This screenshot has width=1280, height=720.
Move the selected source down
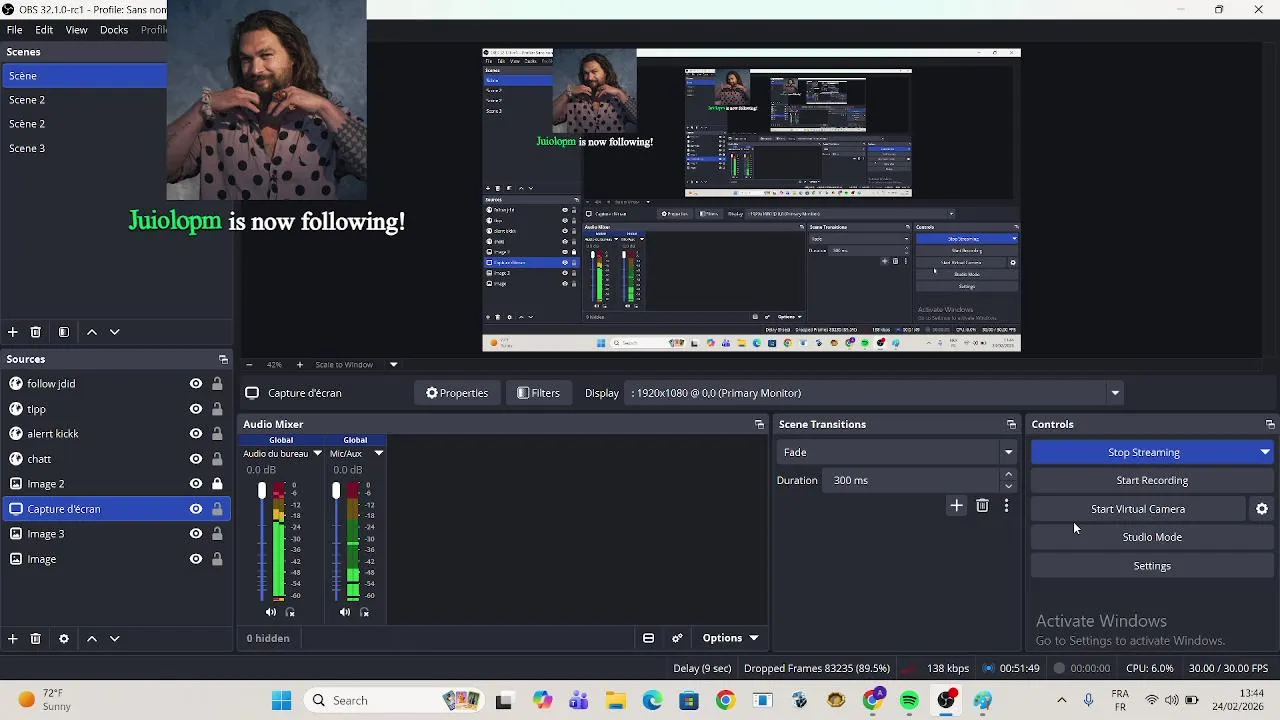pos(114,638)
